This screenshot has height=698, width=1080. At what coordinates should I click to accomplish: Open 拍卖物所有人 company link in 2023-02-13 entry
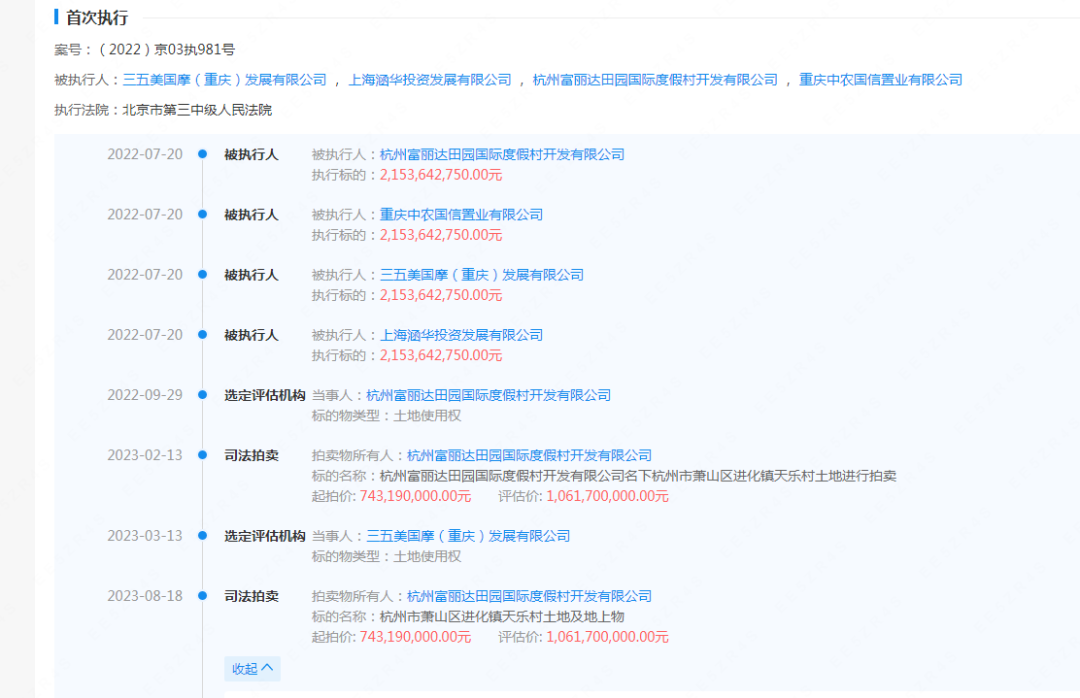click(530, 455)
